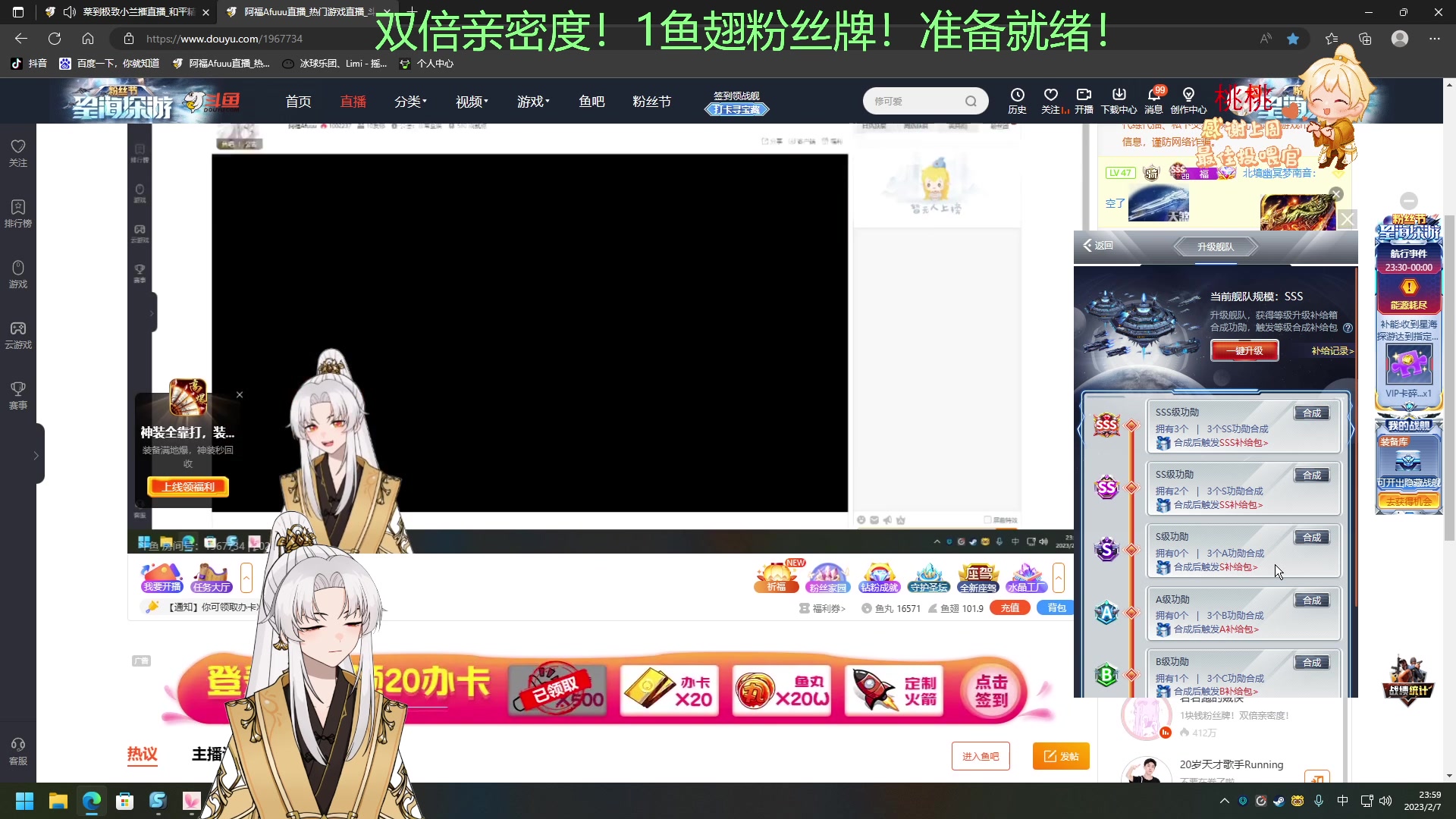The image size is (1456, 819).
Task: Expand the 视频 dropdown in the nav bar
Action: click(472, 102)
